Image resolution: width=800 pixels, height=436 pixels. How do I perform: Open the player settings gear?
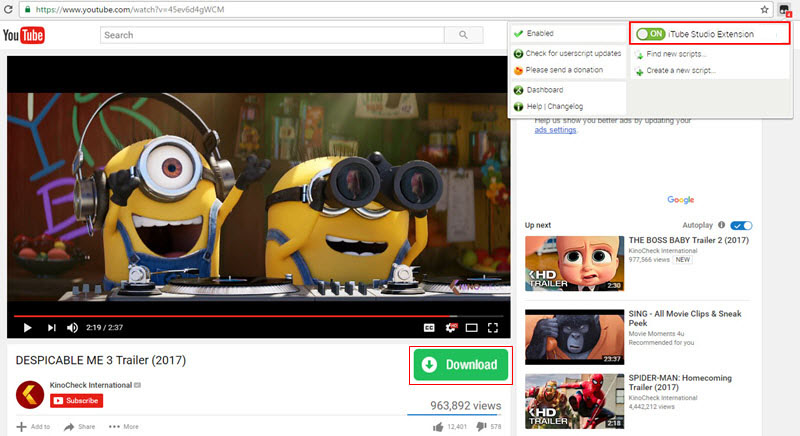451,327
